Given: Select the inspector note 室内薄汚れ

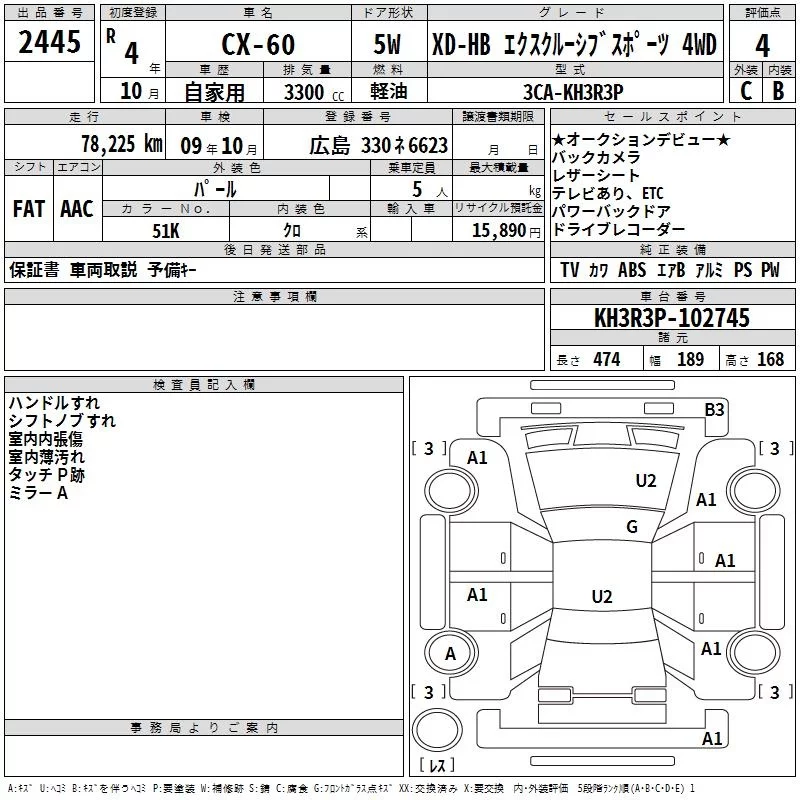Looking at the screenshot, I should coord(46,457).
